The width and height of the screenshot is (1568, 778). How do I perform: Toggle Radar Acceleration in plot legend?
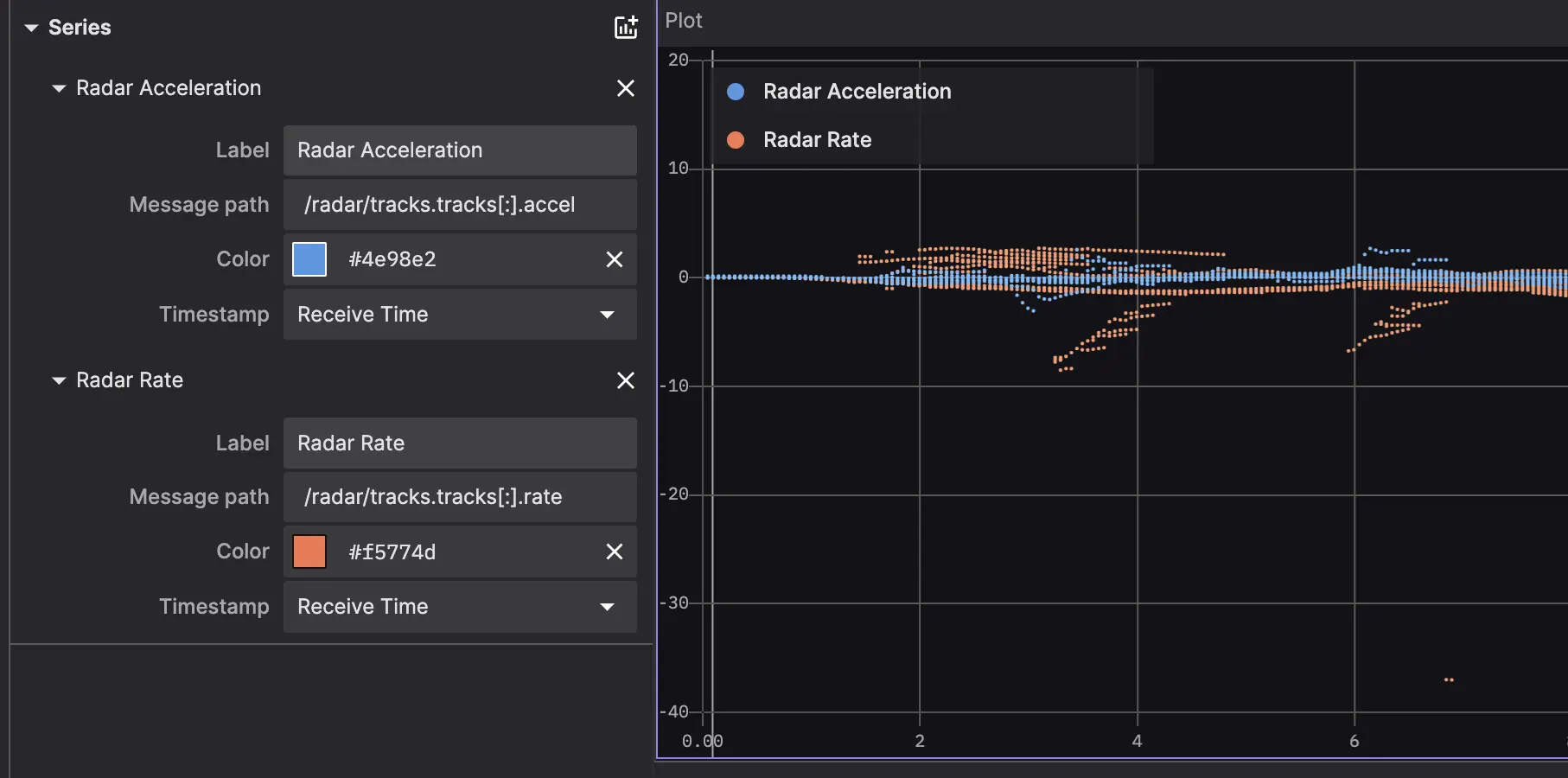[x=856, y=92]
